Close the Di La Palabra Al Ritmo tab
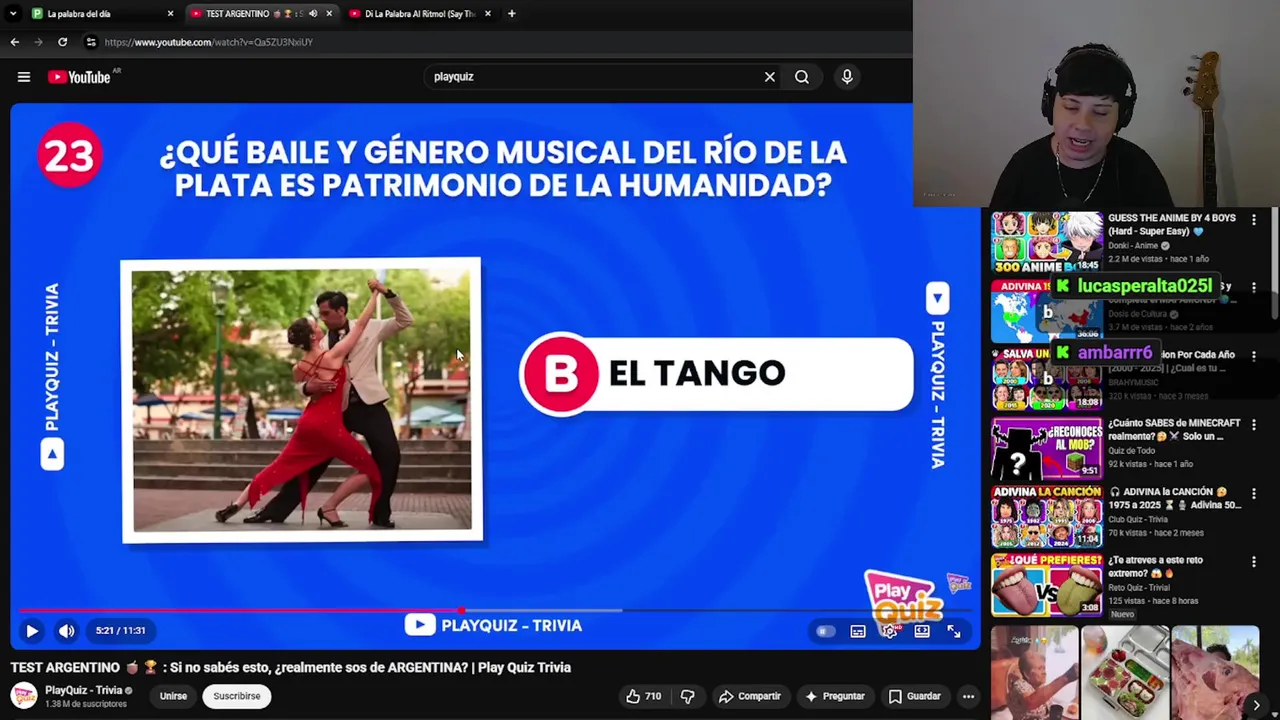The height and width of the screenshot is (720, 1280). click(488, 14)
